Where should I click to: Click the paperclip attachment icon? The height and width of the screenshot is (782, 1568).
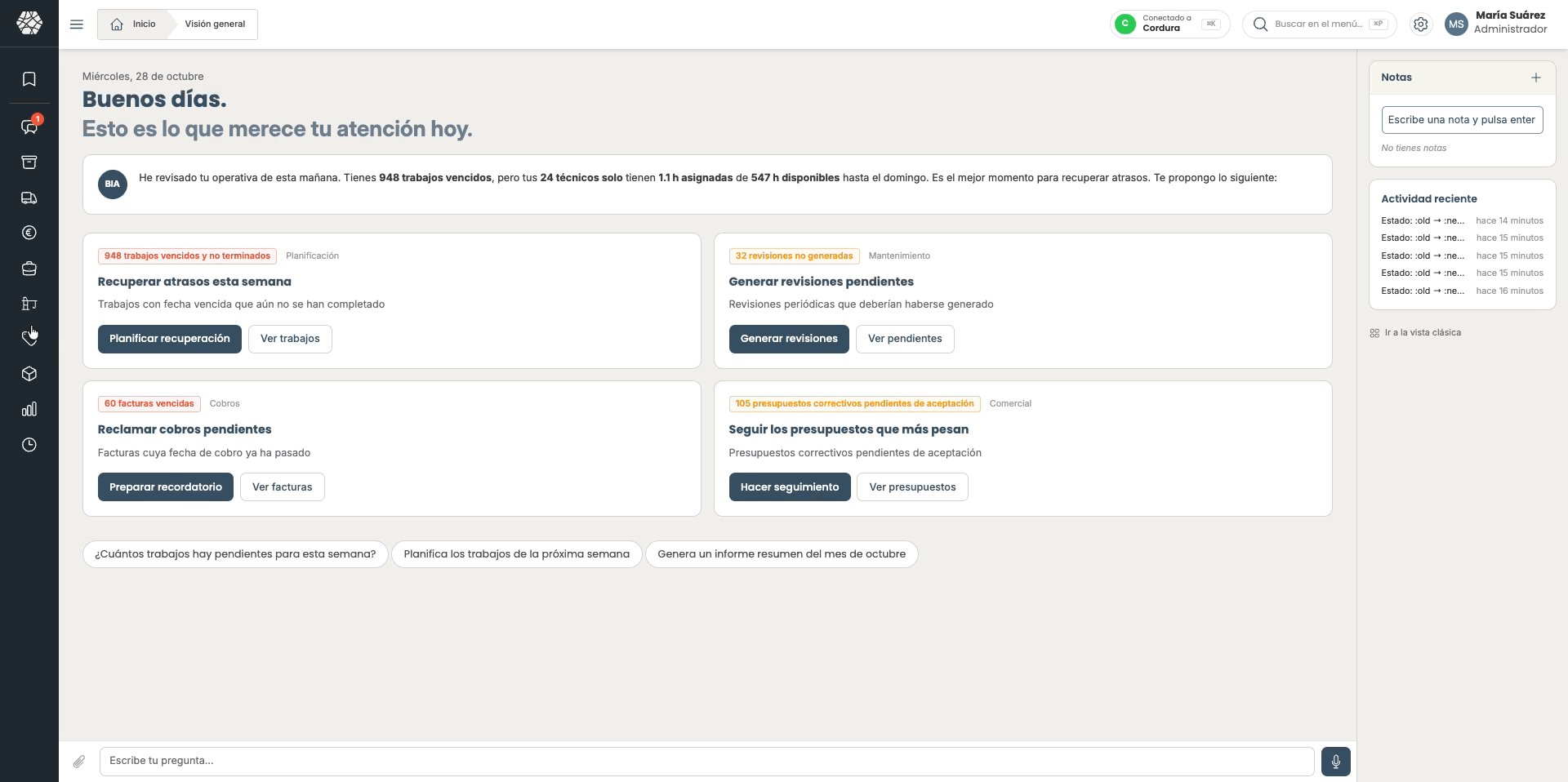point(79,762)
